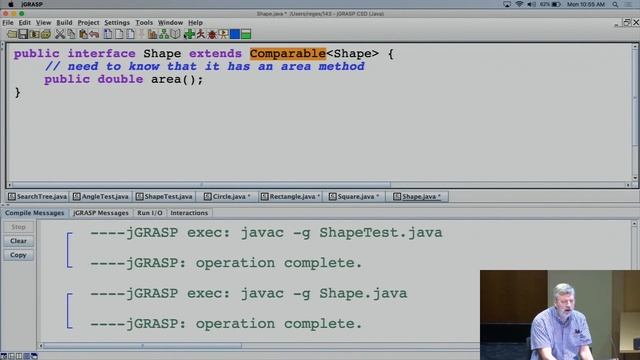
Task: Switch to the Rectangle.java file tab
Action: pyautogui.click(x=291, y=197)
